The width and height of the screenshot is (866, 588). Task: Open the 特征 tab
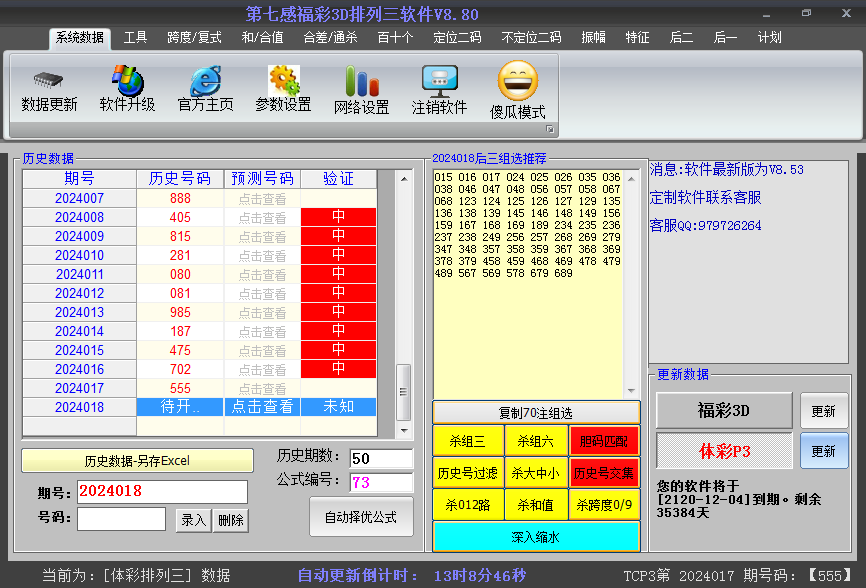click(637, 38)
